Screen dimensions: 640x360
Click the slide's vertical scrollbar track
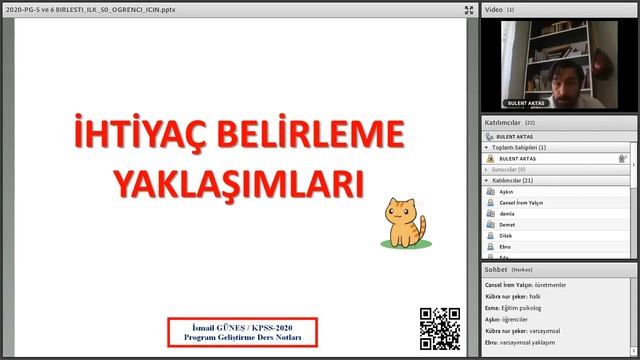point(472,188)
